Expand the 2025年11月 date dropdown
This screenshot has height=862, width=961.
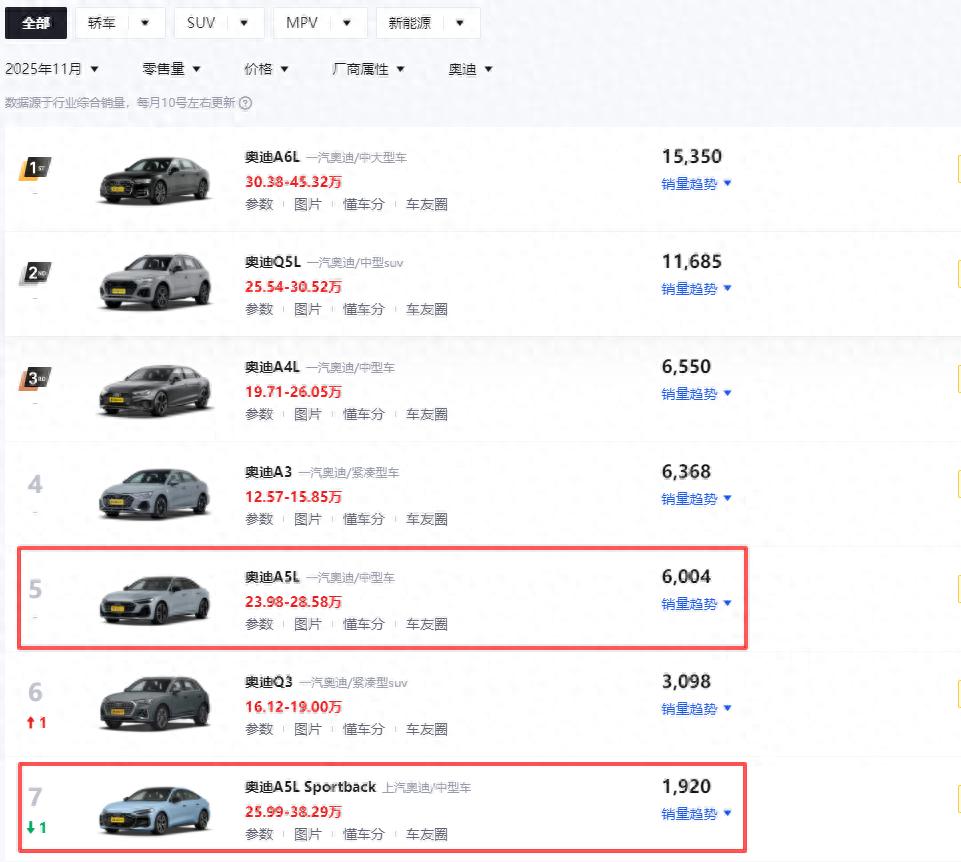click(x=52, y=69)
